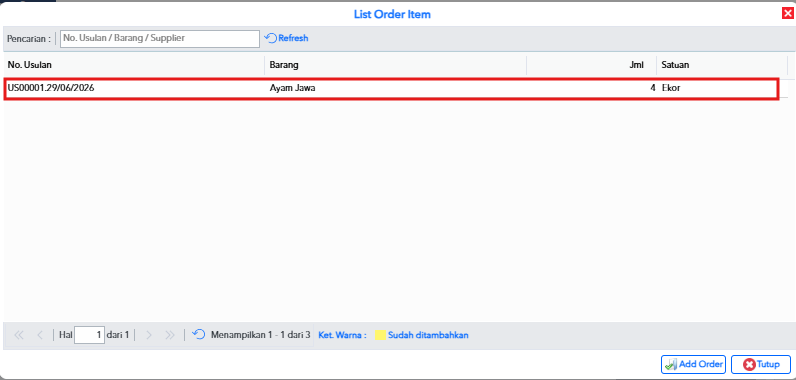Click the Menampilkan 1 - 1 dari 3 text
Image resolution: width=796 pixels, height=380 pixels.
click(260, 335)
